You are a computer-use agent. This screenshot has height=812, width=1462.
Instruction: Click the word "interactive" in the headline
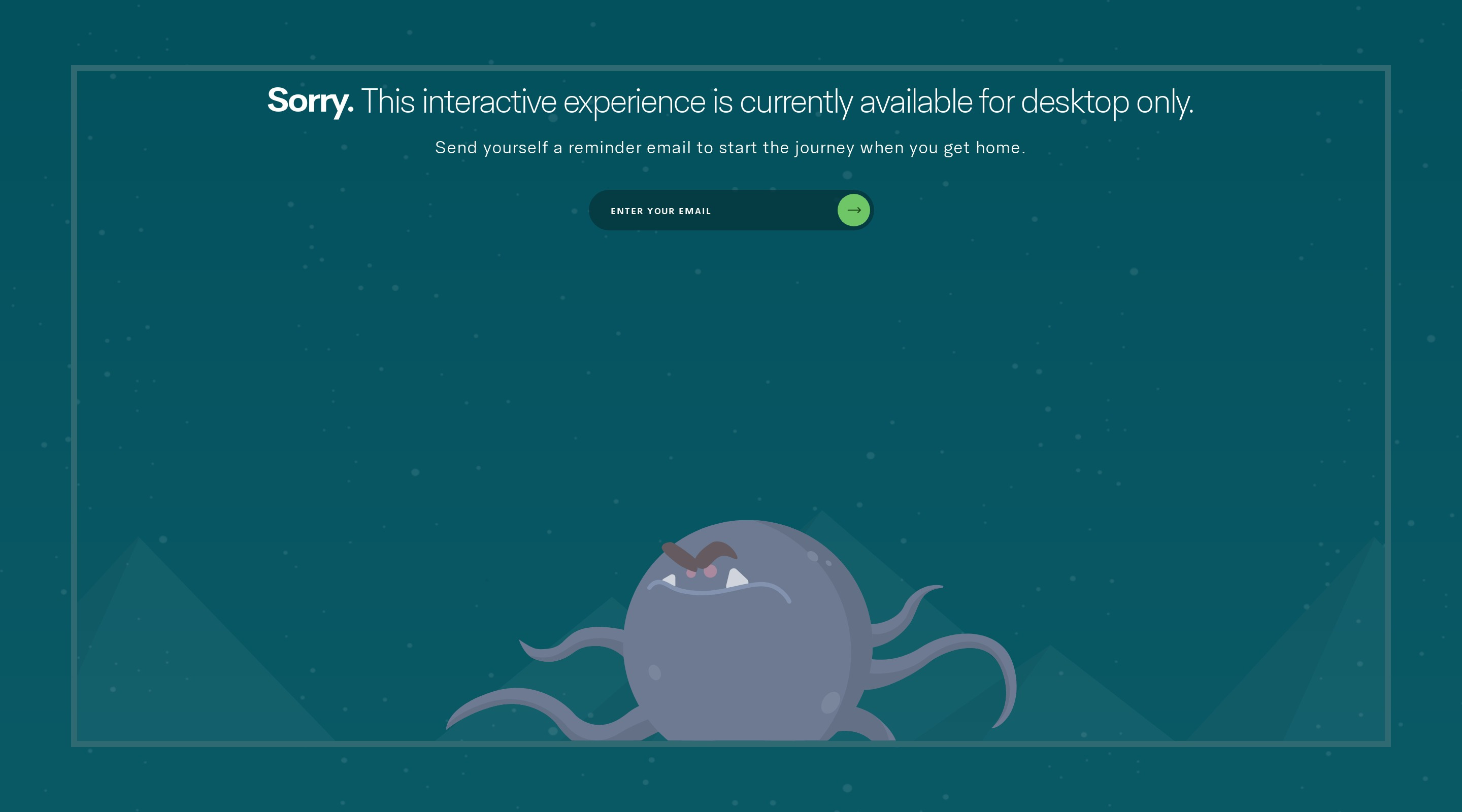[489, 102]
